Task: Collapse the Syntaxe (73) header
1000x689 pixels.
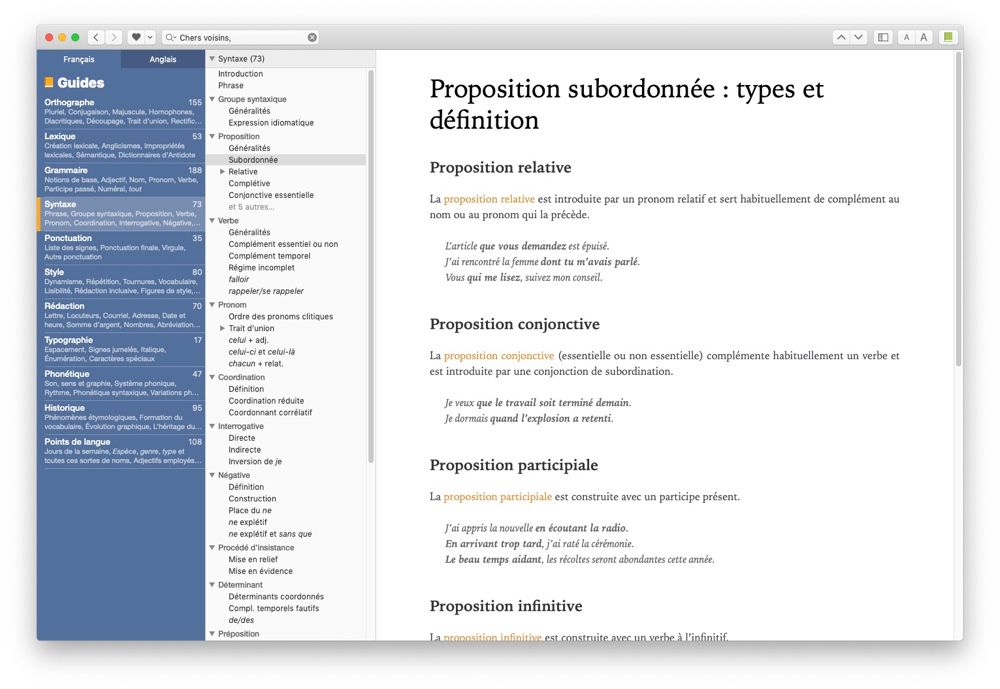Action: coord(212,59)
